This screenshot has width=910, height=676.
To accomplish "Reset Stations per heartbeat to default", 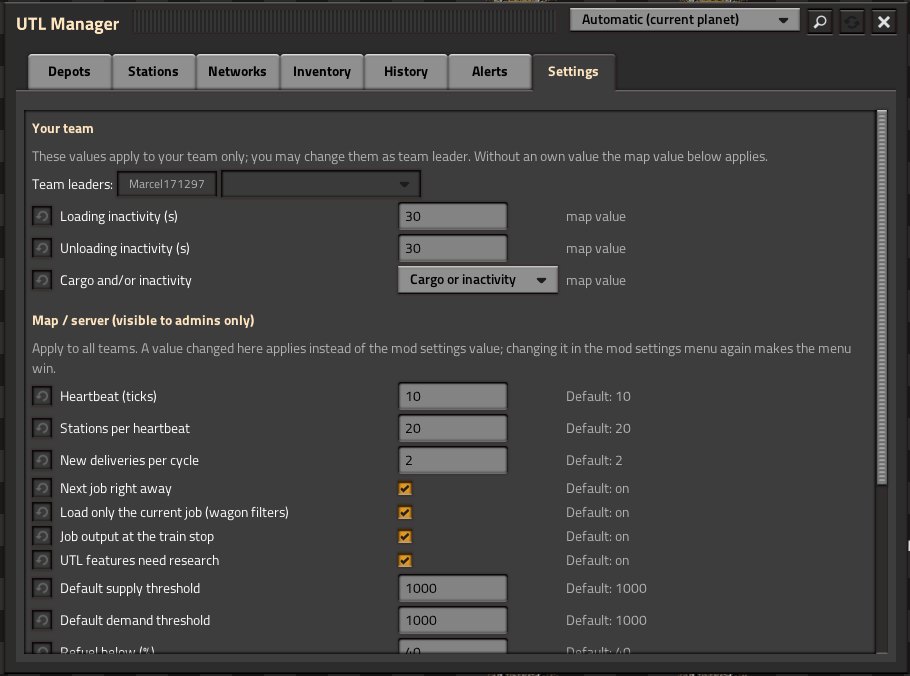I will 42,428.
